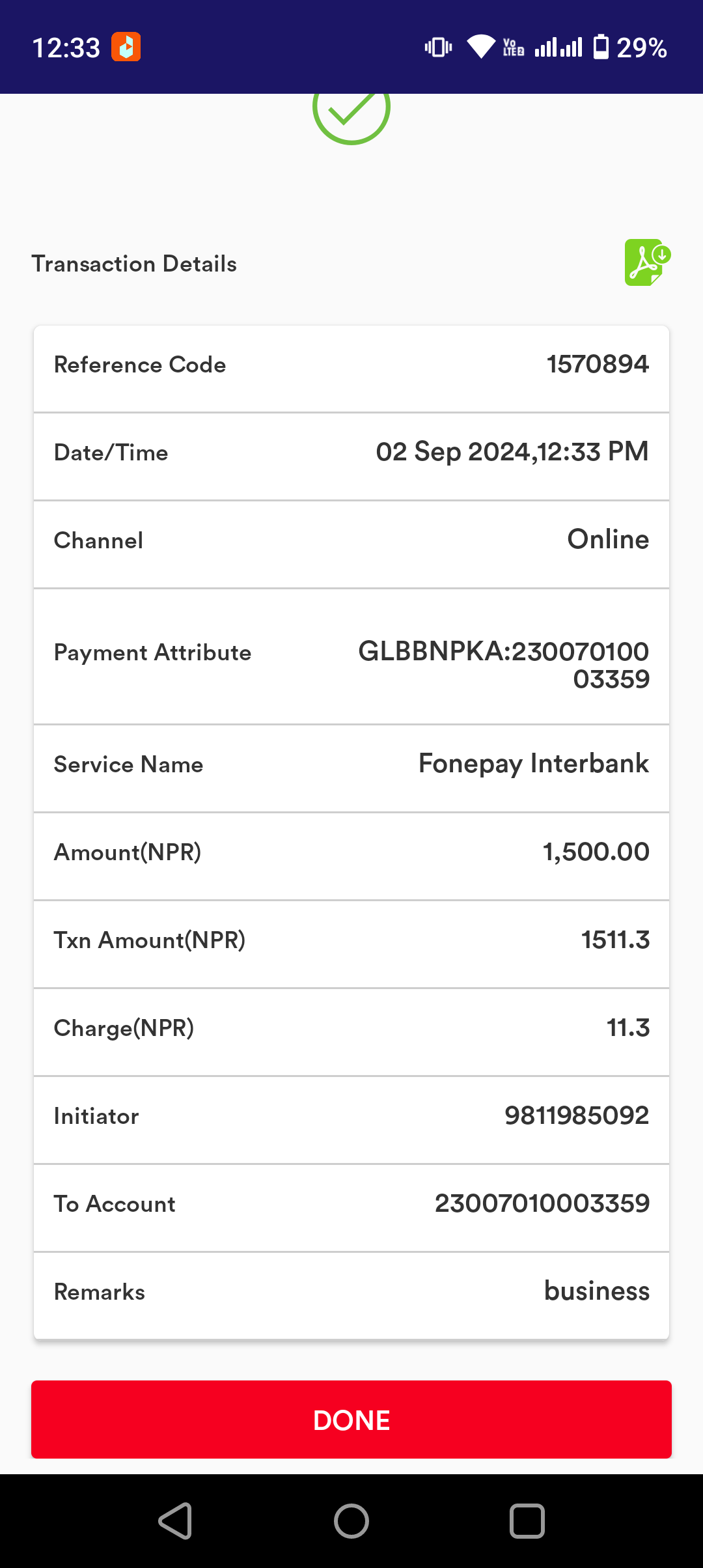Tap the Wi-Fi status icon

pyautogui.click(x=481, y=47)
